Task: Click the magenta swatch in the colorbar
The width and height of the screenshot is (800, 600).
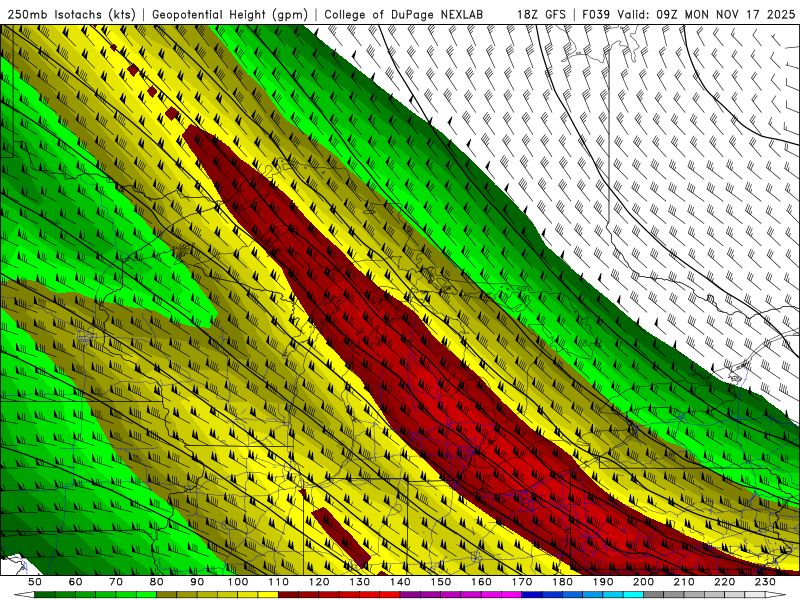Action: (511, 595)
